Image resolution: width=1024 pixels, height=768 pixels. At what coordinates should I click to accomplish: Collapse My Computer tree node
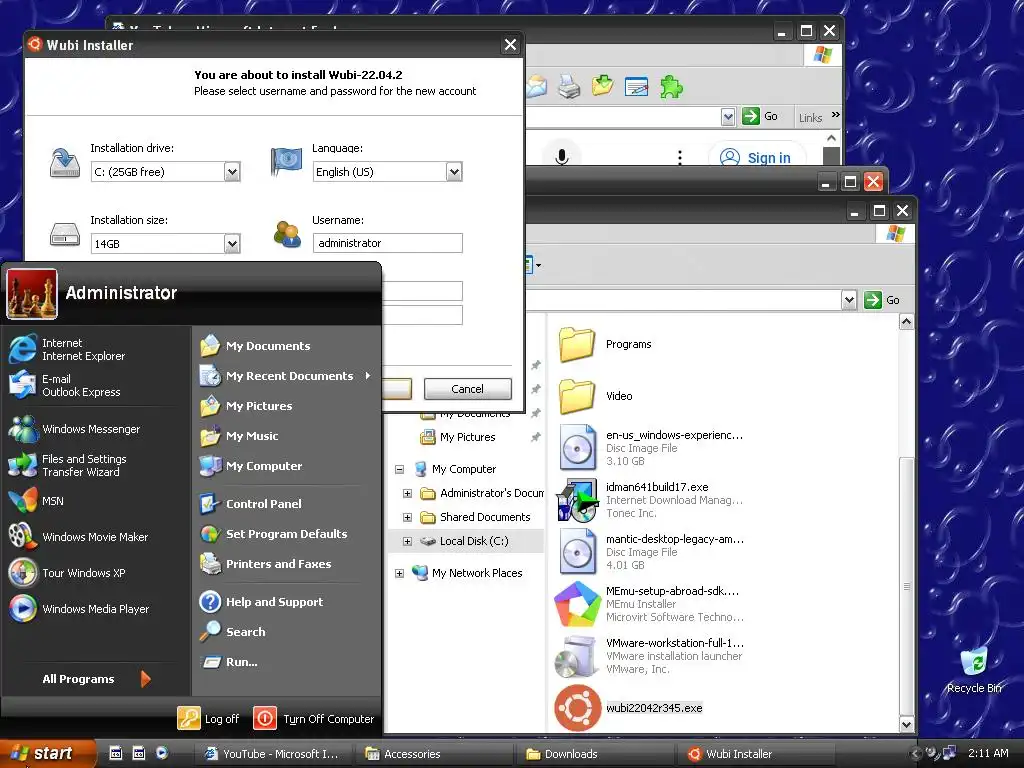click(x=400, y=469)
